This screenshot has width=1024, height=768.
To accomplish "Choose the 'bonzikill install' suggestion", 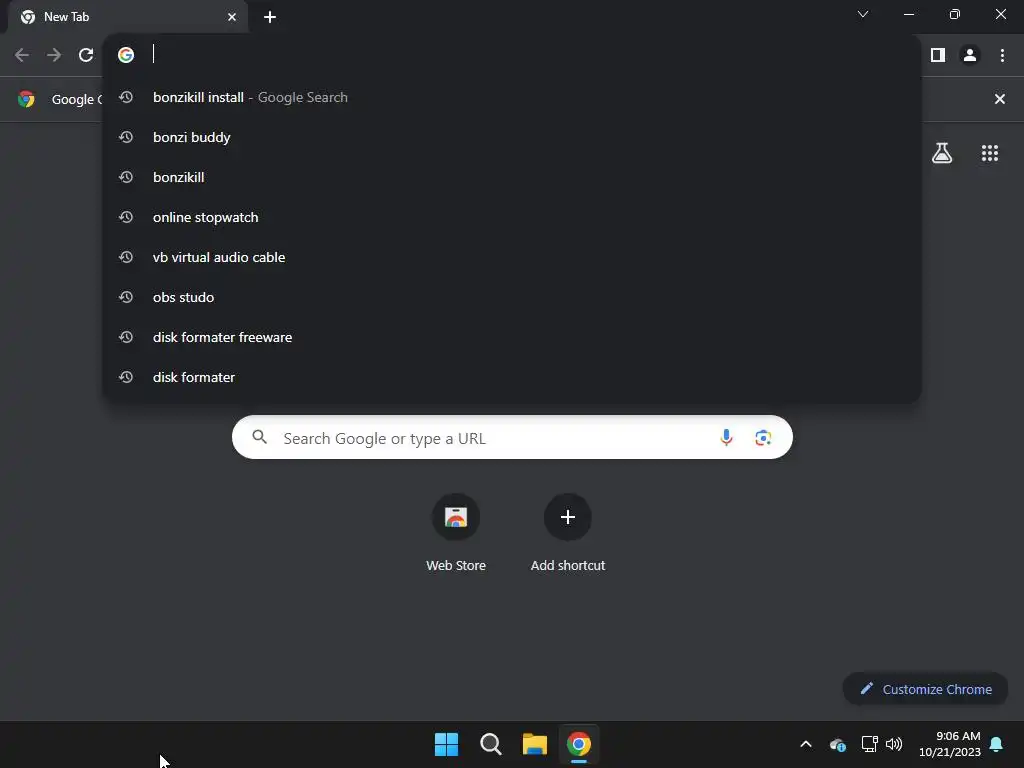I will click(512, 97).
